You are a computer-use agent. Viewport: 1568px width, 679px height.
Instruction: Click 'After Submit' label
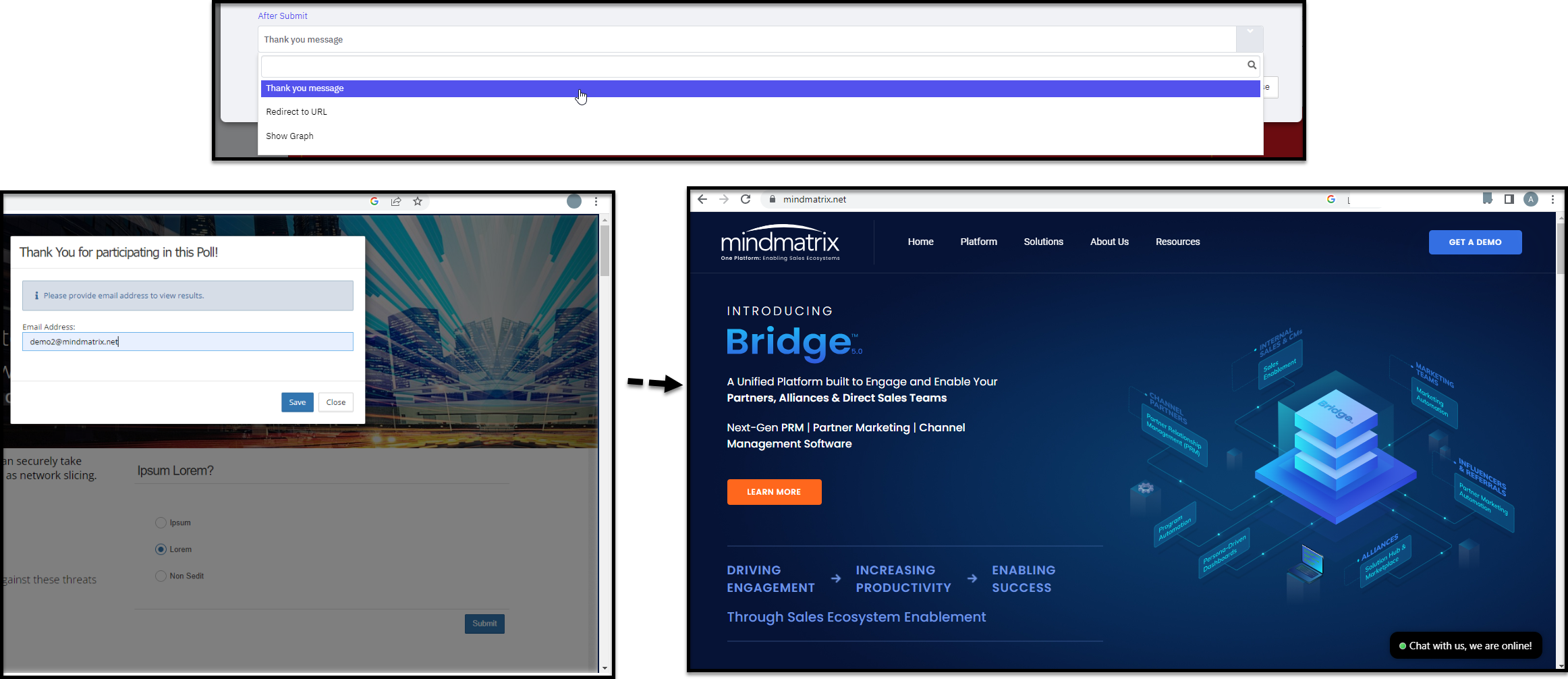pos(283,16)
